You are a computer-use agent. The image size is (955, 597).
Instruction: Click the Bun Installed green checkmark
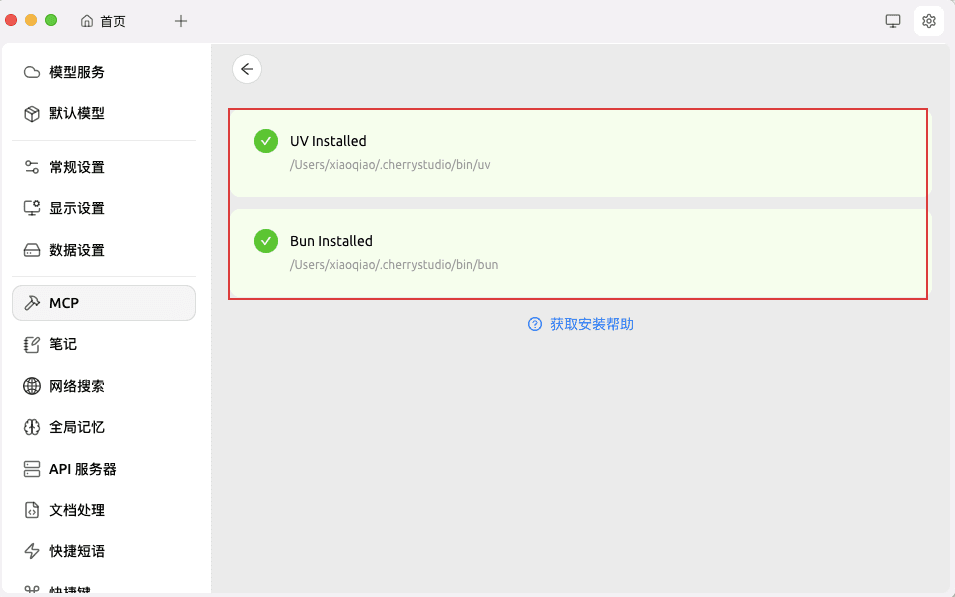266,241
